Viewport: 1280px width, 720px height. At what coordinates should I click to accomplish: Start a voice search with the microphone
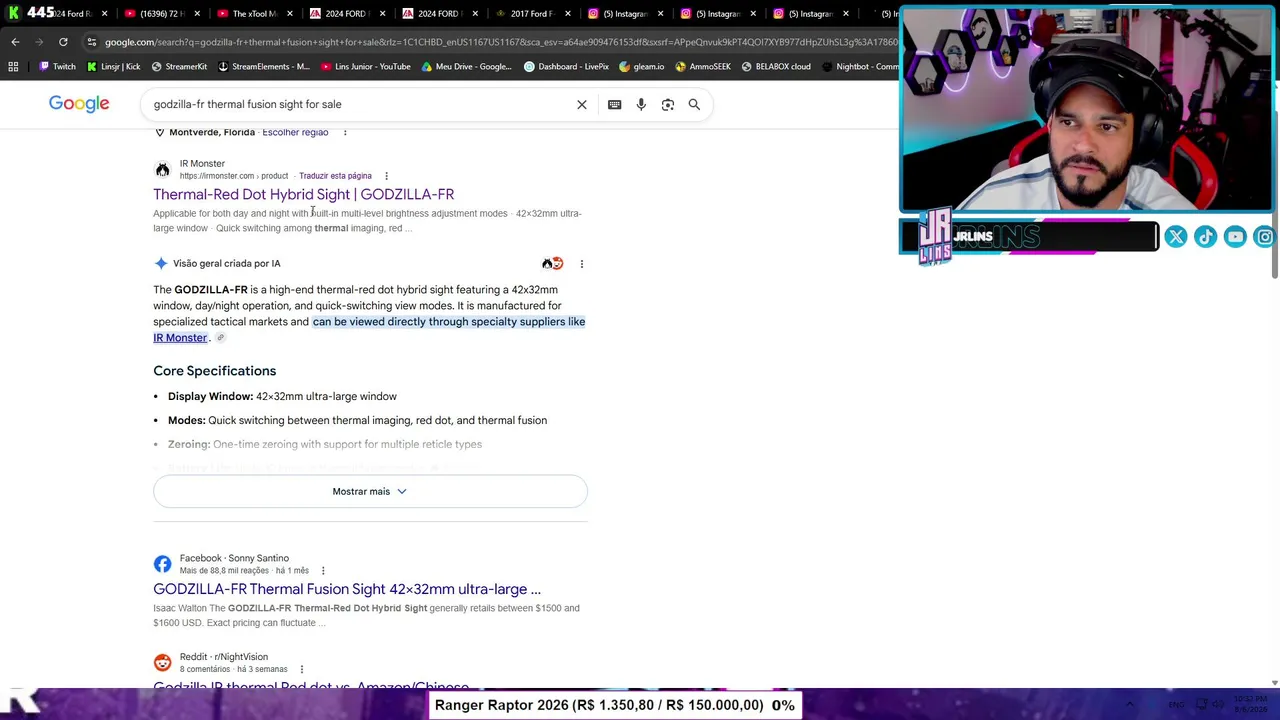641,104
